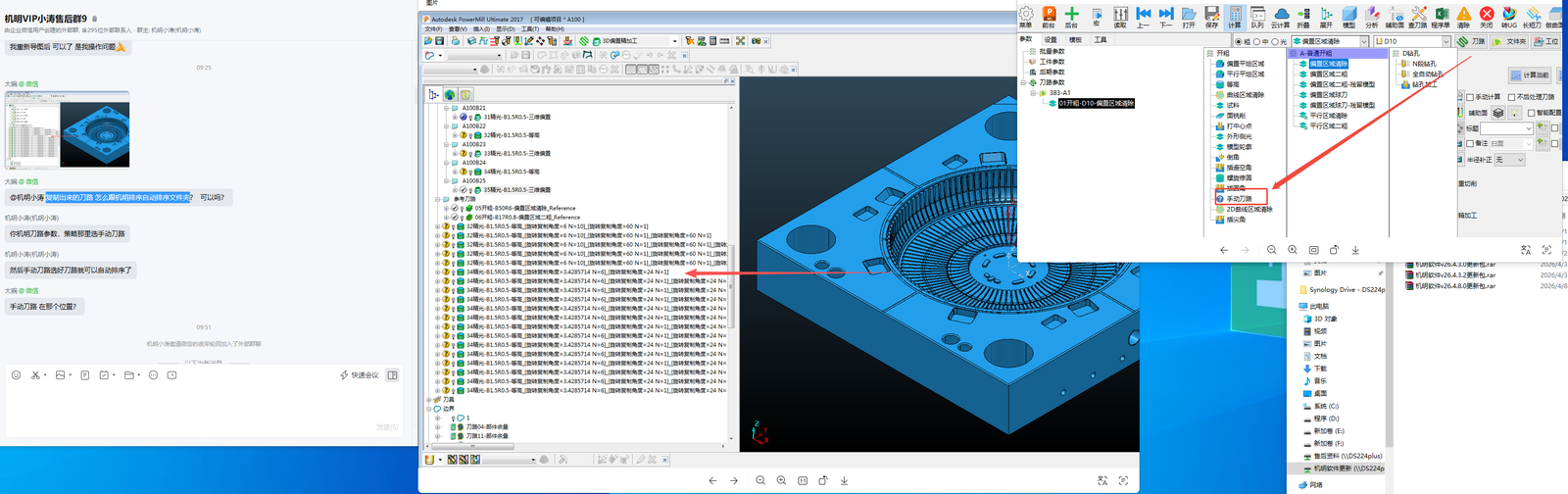1568x494 pixels.
Task: Open the 文件(F) menu in PowerMill
Action: click(433, 29)
